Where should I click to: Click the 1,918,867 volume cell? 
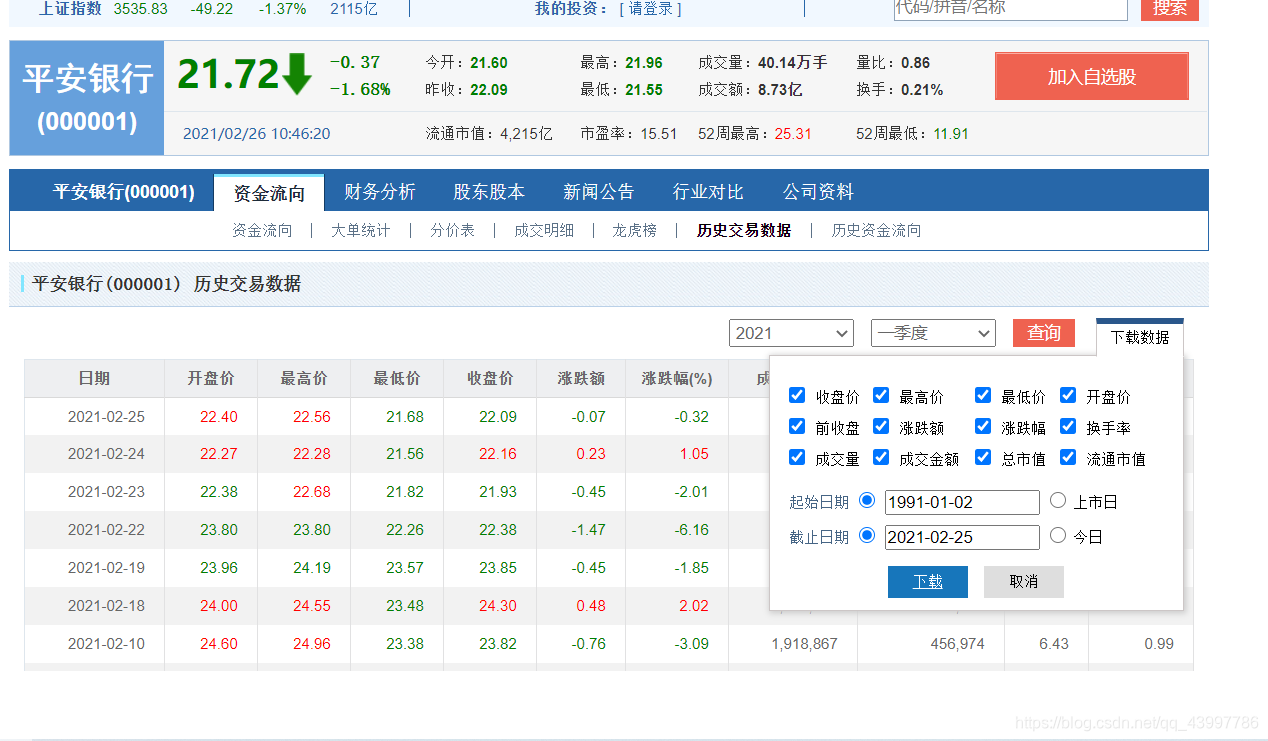click(x=804, y=643)
